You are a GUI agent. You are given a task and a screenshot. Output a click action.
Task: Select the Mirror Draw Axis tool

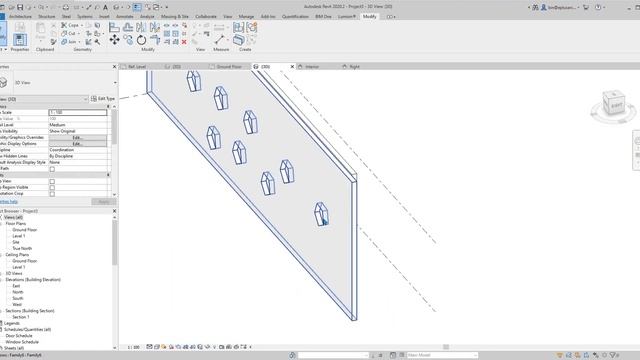[155, 27]
